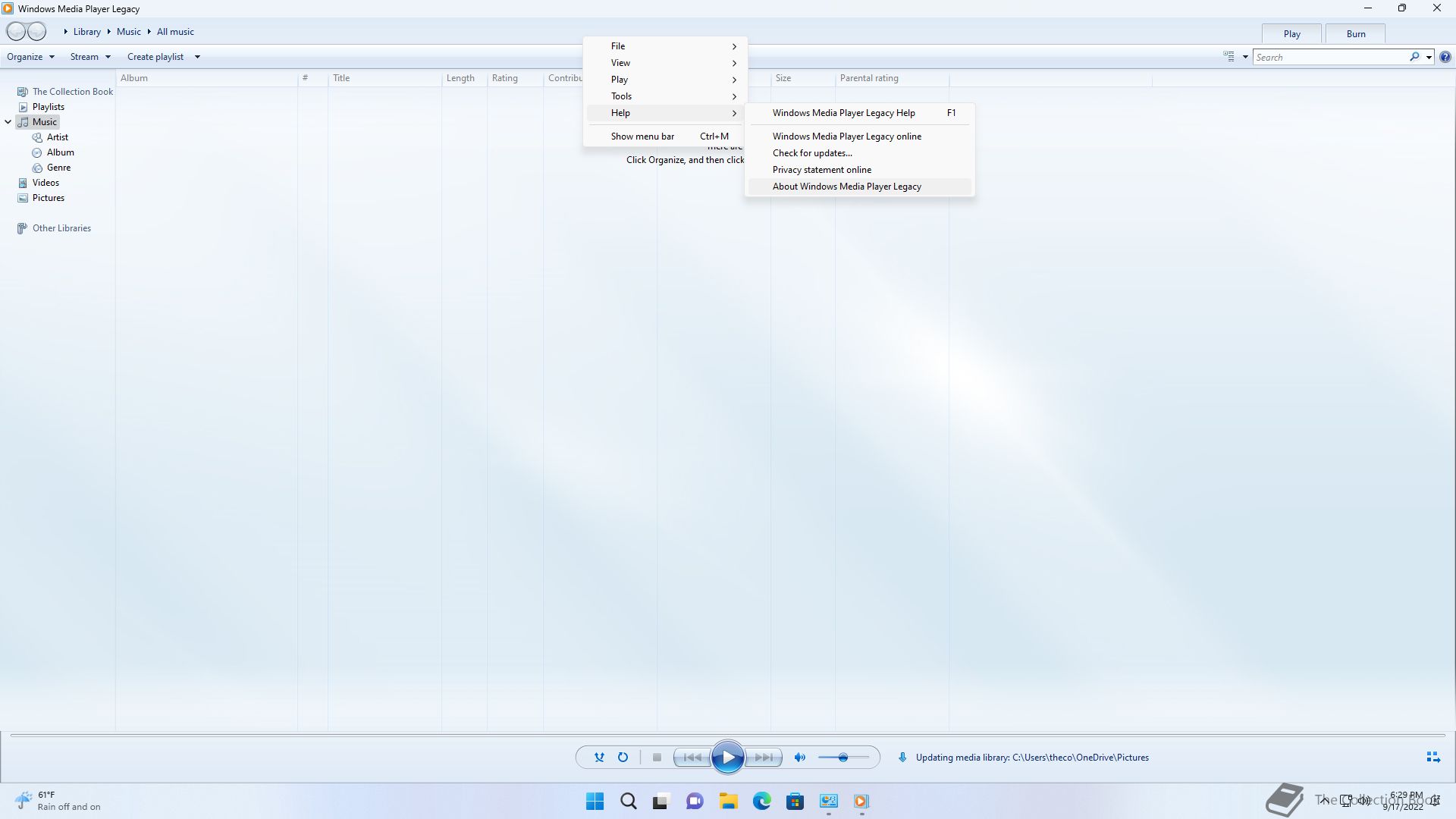Switch to Now Playing view
The height and width of the screenshot is (819, 1456).
click(1432, 757)
